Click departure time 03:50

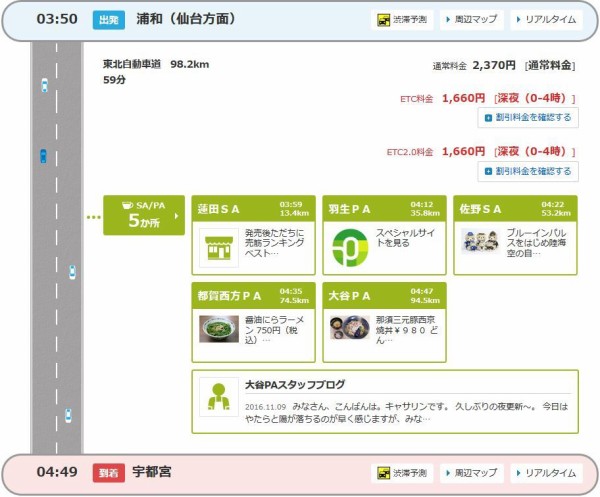[x=57, y=19]
